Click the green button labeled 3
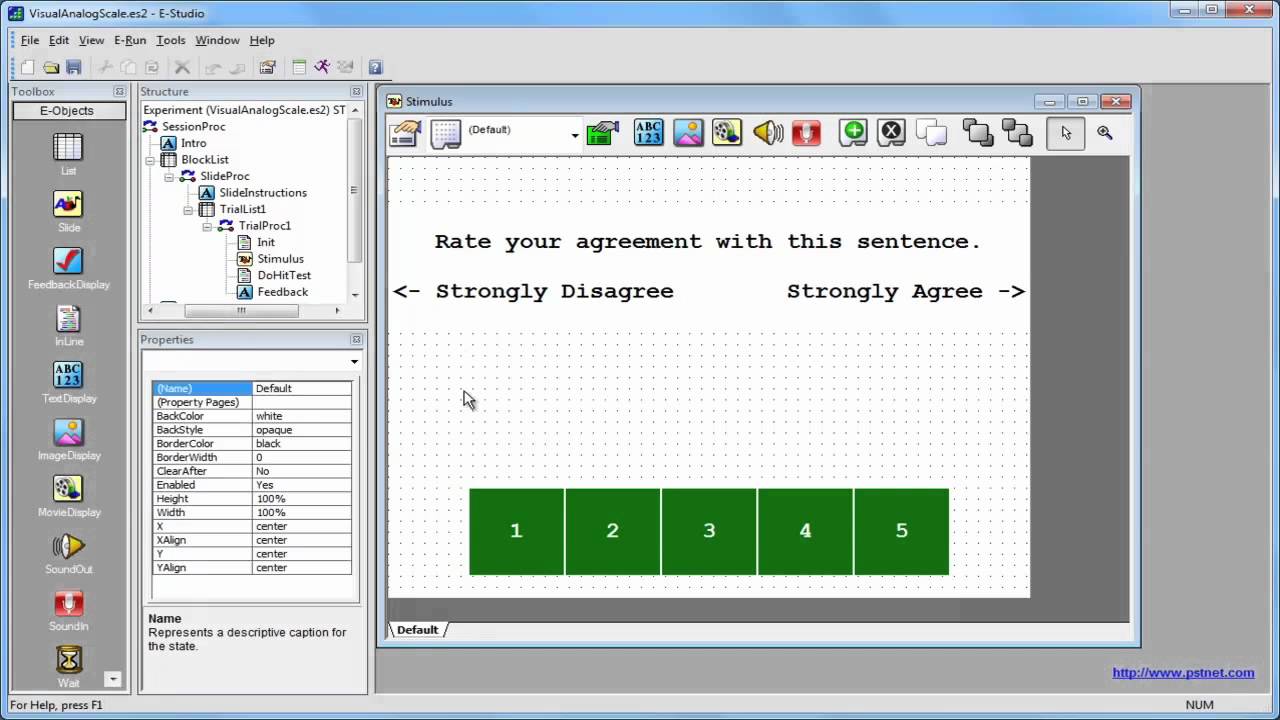 [709, 531]
